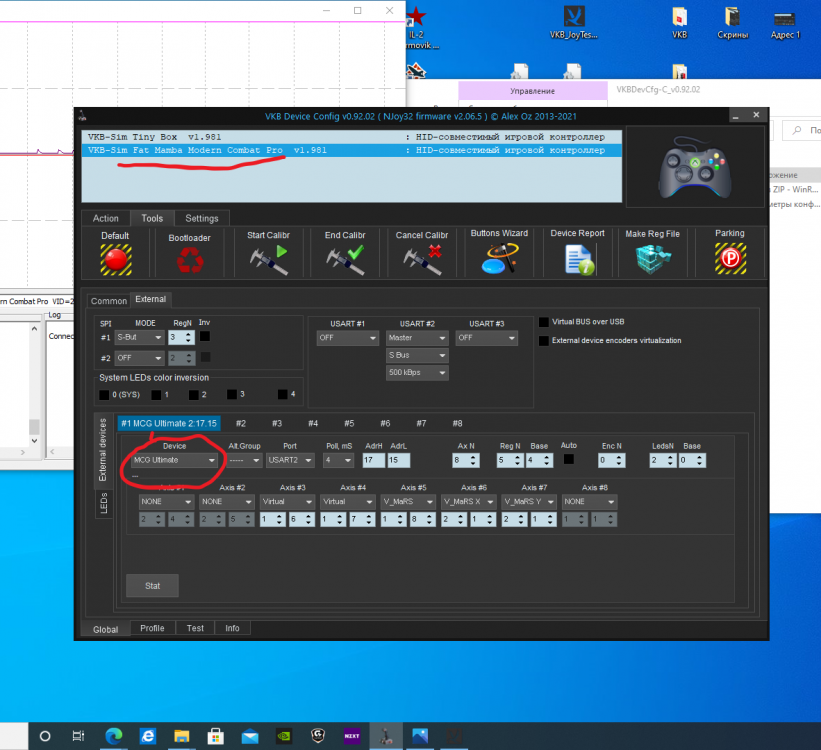Open Mail app from taskbar
Viewport: 821px width, 750px height.
click(x=250, y=736)
